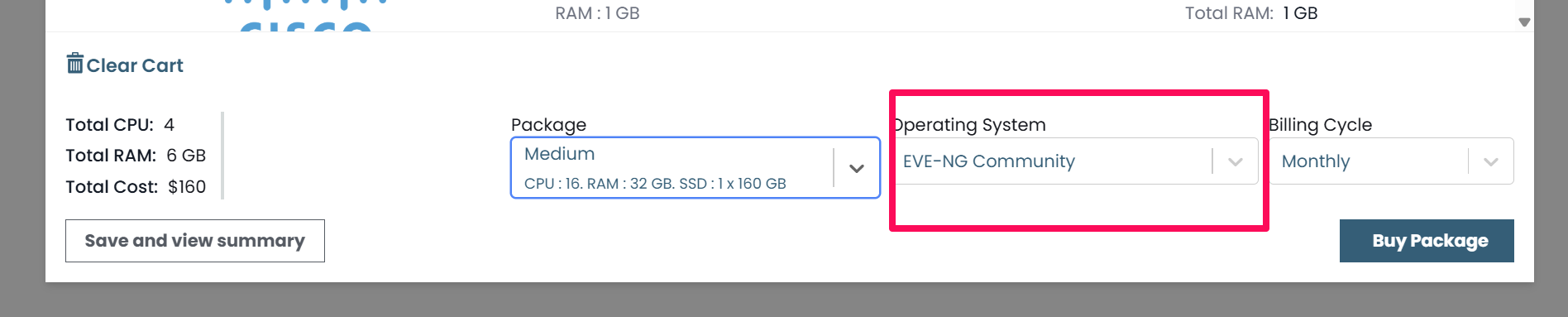Click the partially visible Cisco logo
The image size is (1568, 317).
tap(306, 16)
